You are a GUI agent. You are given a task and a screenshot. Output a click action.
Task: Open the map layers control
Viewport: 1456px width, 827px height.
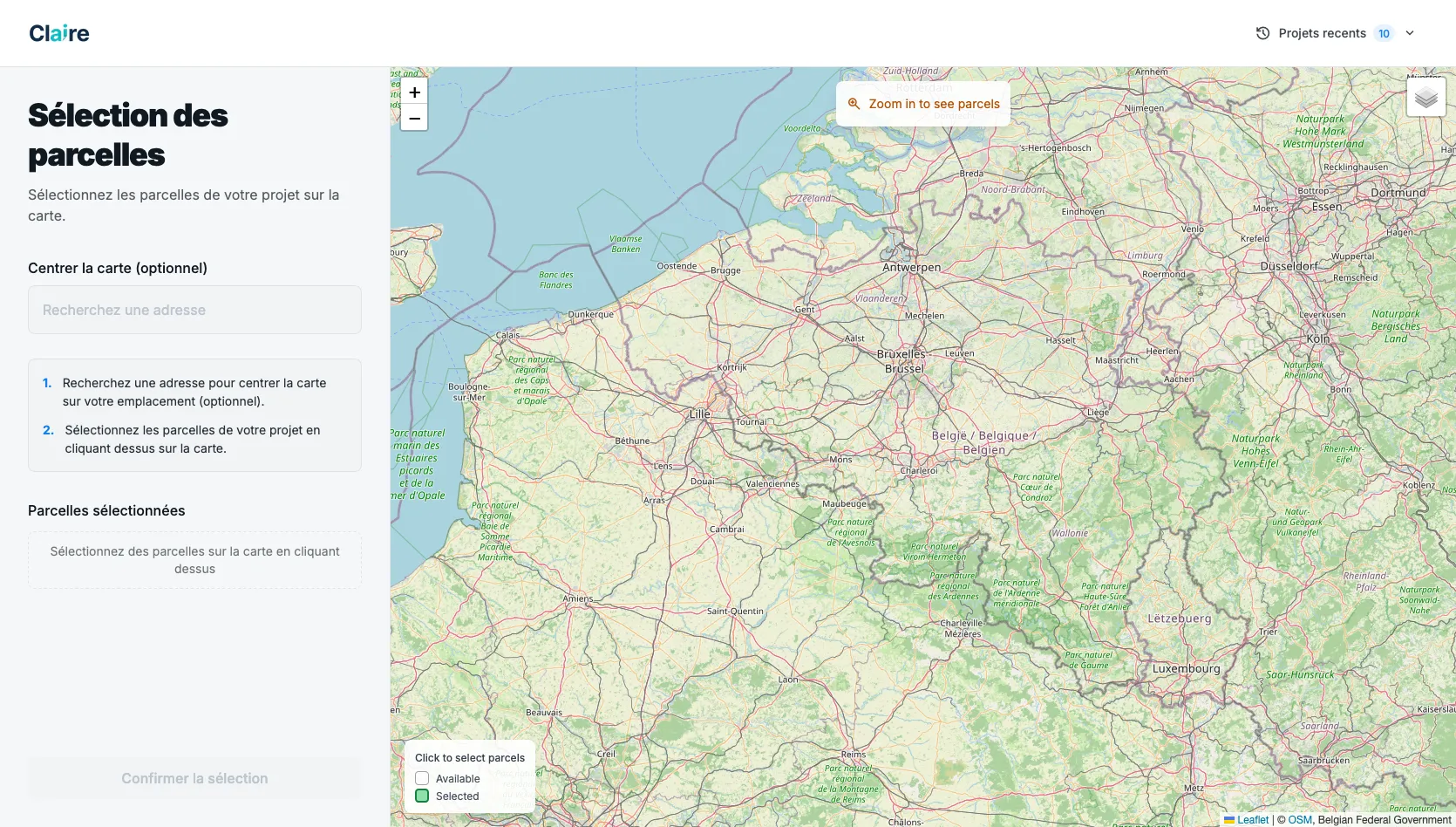[1426, 98]
